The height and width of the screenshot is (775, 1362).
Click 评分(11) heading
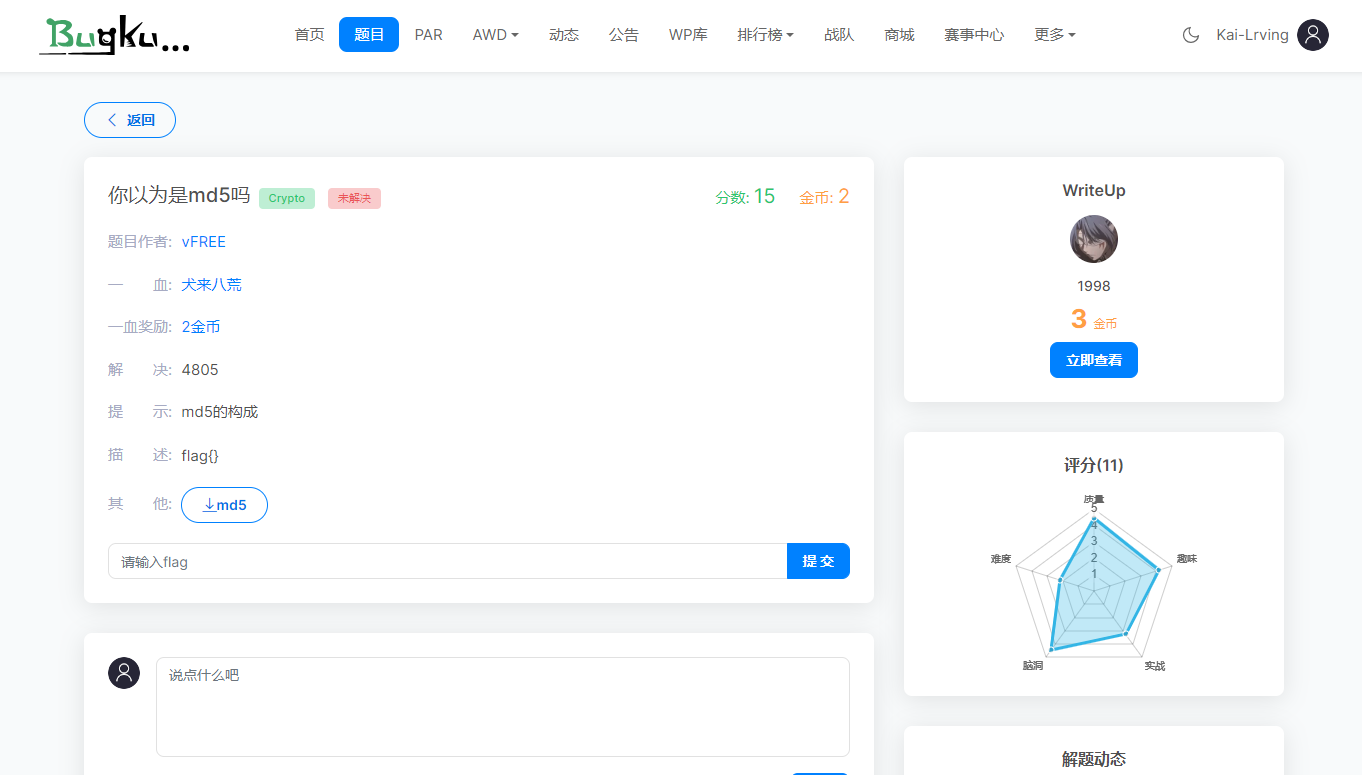1094,465
